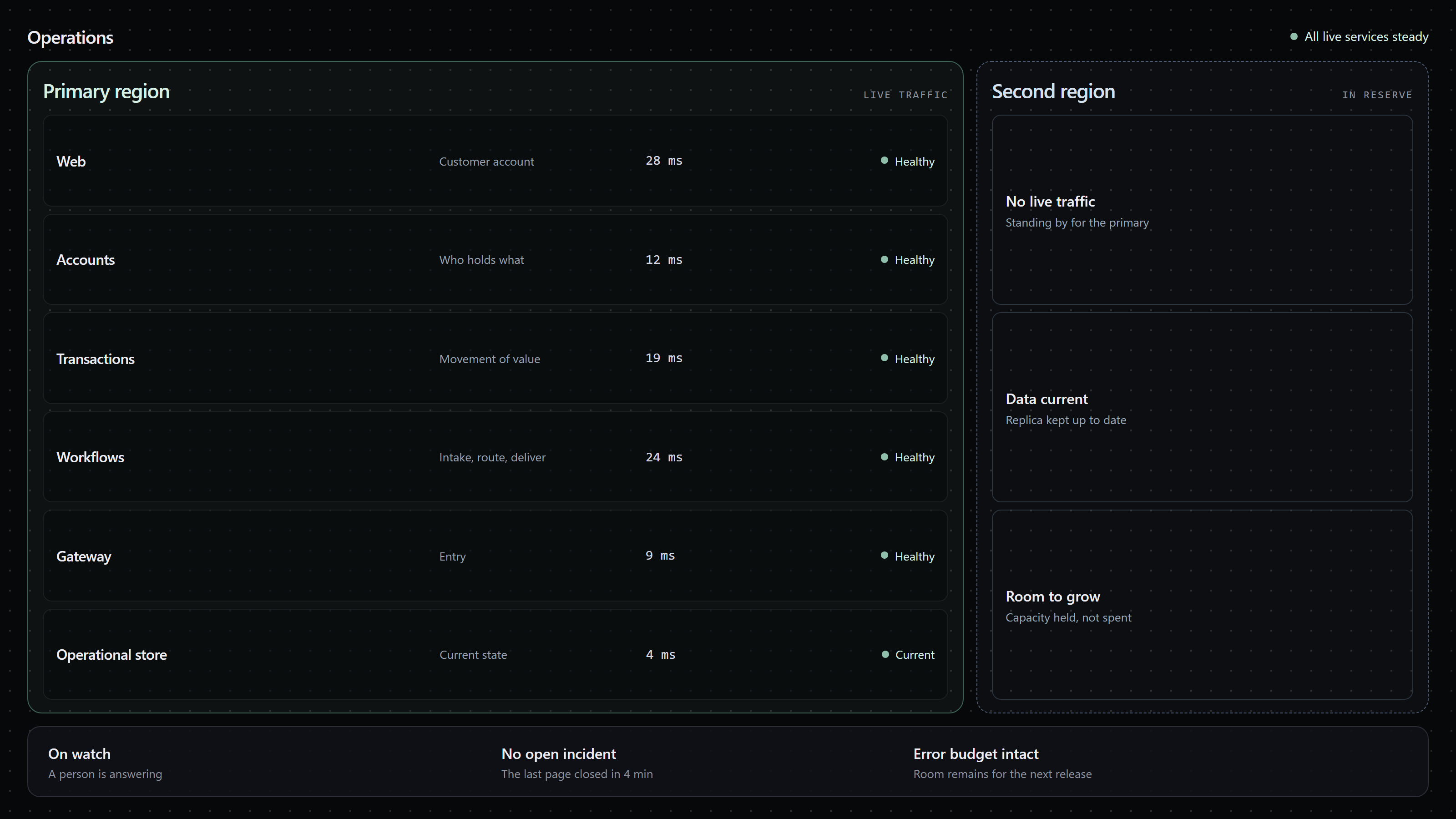This screenshot has height=819, width=1456.
Task: Click the Movement of value description
Action: [x=490, y=359]
